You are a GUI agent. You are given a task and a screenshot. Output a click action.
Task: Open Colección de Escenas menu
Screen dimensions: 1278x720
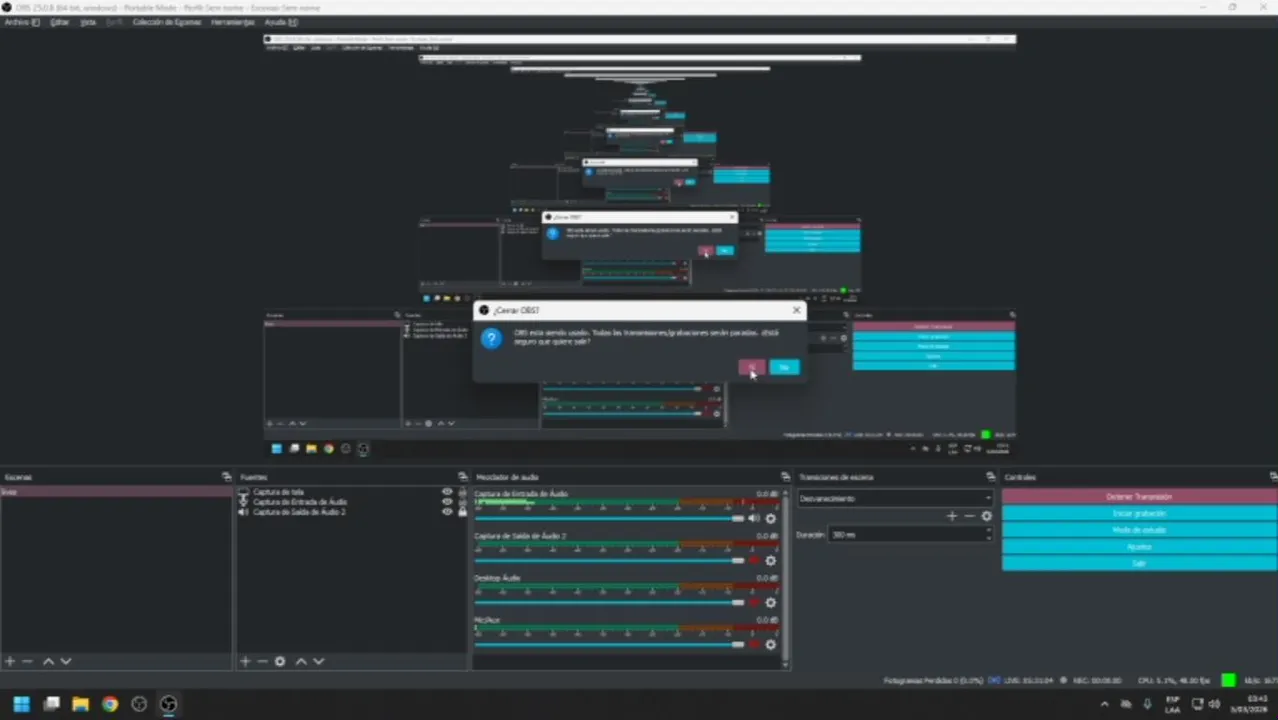[x=167, y=22]
